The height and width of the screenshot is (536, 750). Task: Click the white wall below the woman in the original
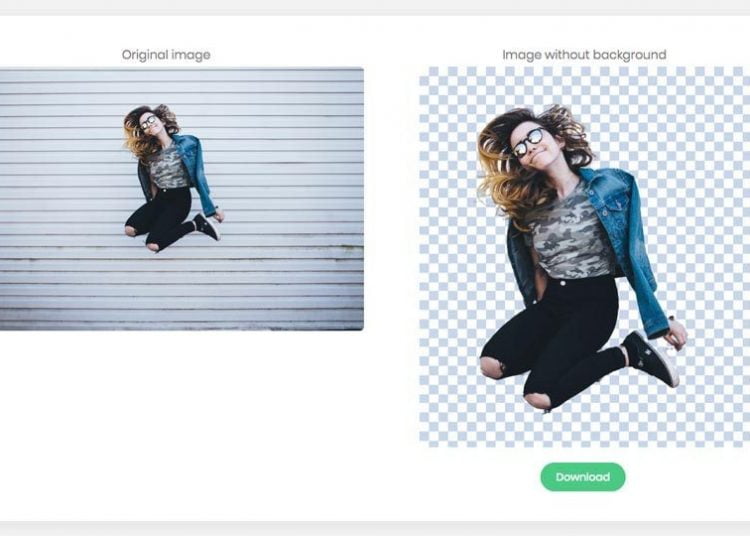180,290
